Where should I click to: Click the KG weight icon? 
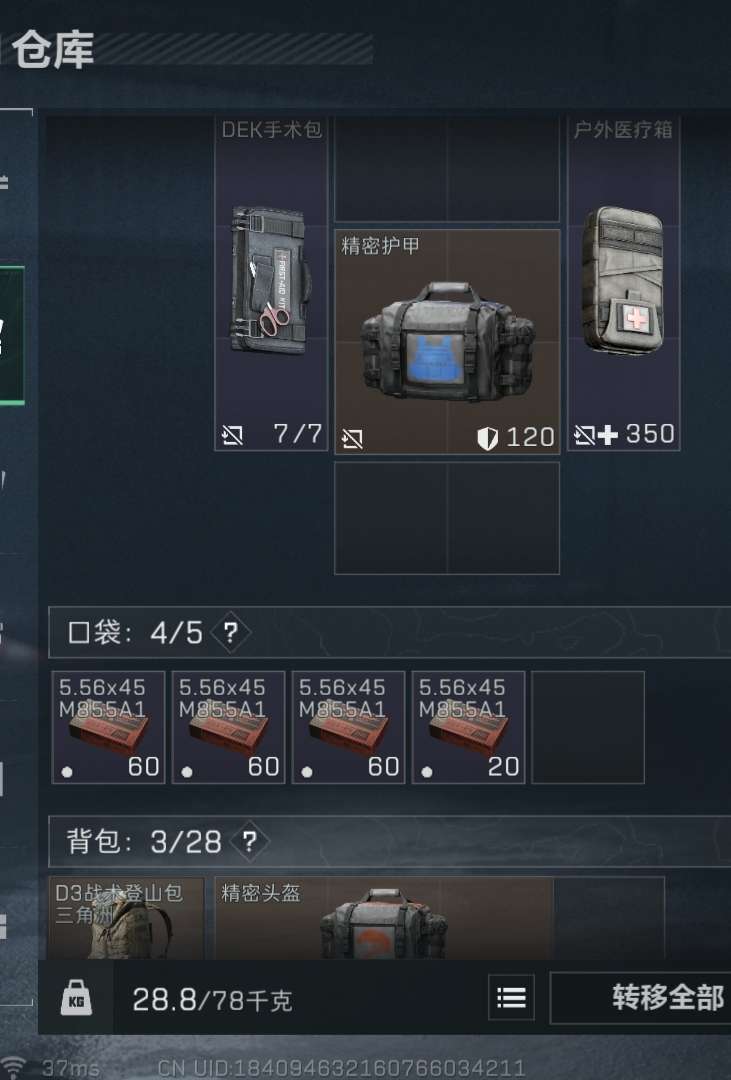pos(76,997)
